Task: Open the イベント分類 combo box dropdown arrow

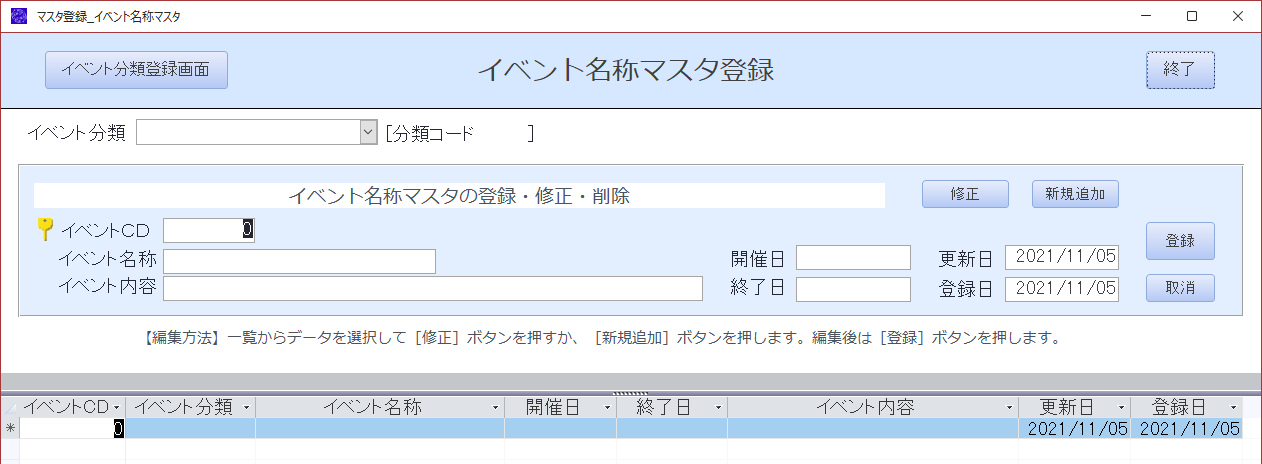Action: pos(367,133)
